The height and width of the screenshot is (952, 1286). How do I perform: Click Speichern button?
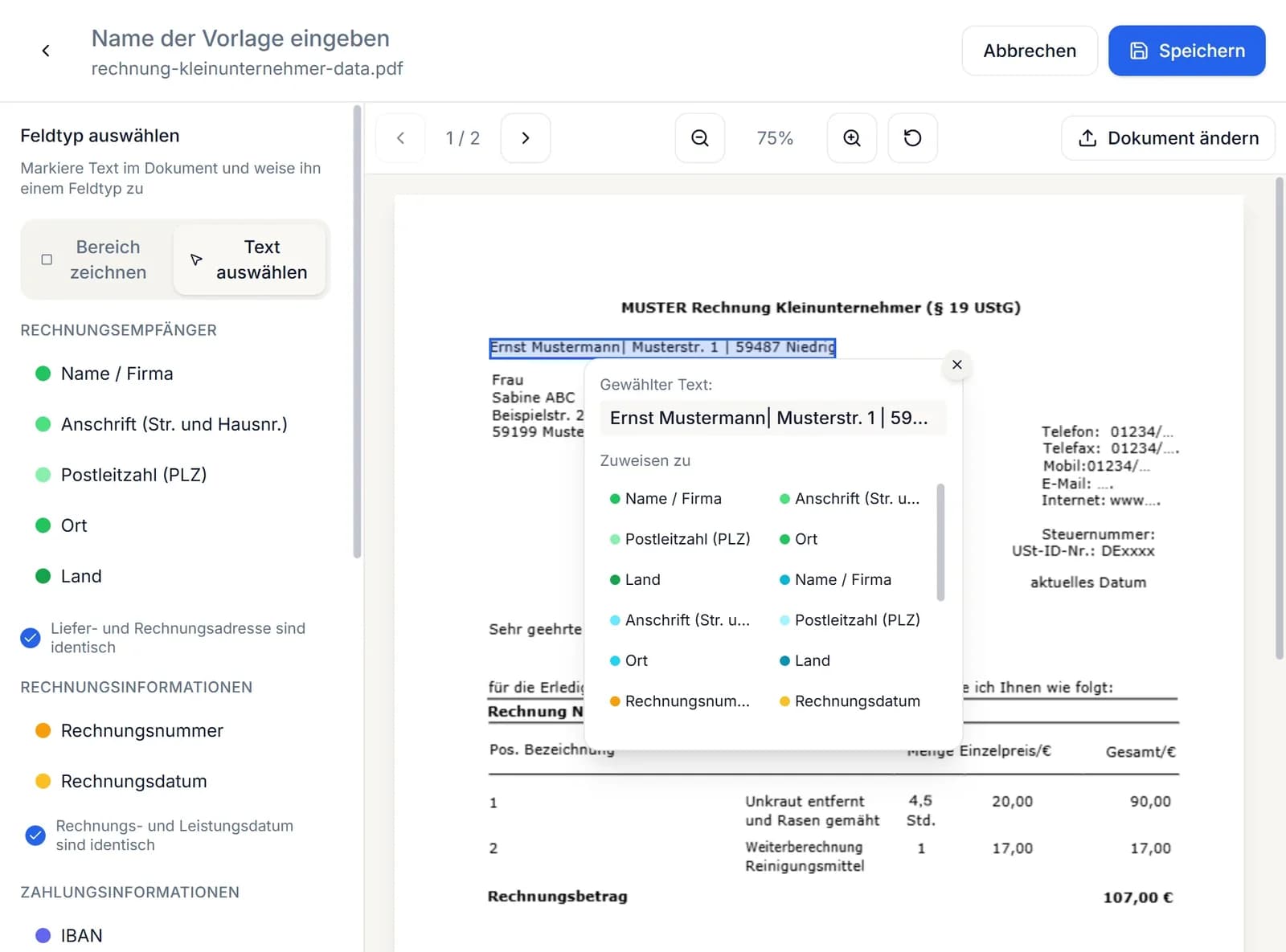tap(1186, 51)
